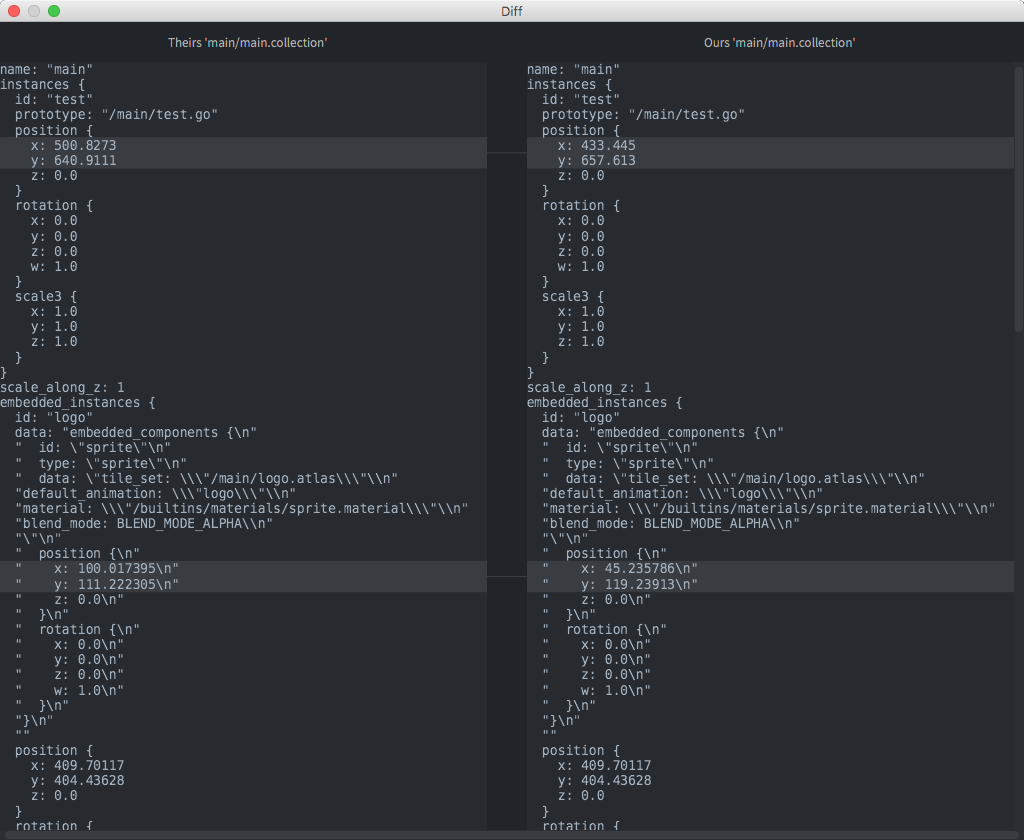Image resolution: width=1024 pixels, height=840 pixels.
Task: Click the y: 657.613 line in Ours pane
Action: [600, 160]
